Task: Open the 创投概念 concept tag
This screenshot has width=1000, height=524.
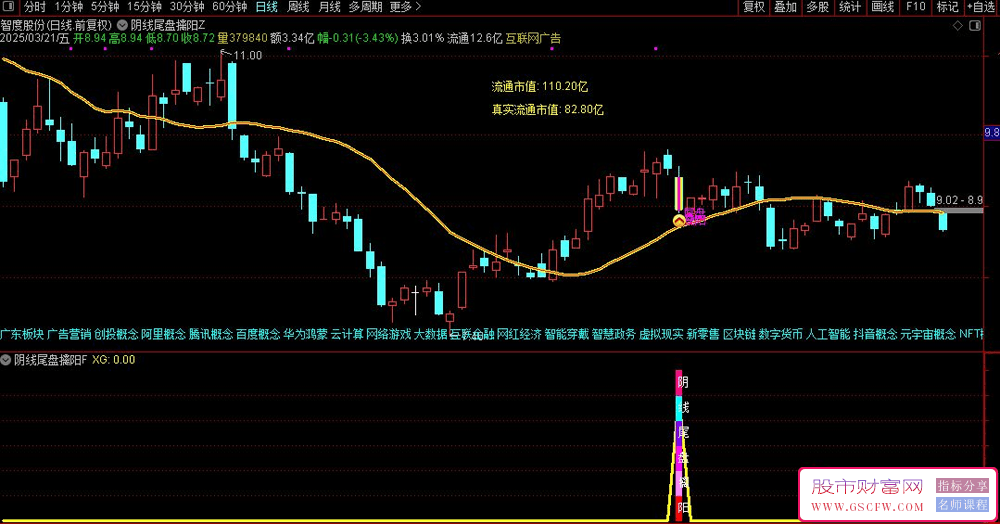Action: tap(117, 334)
